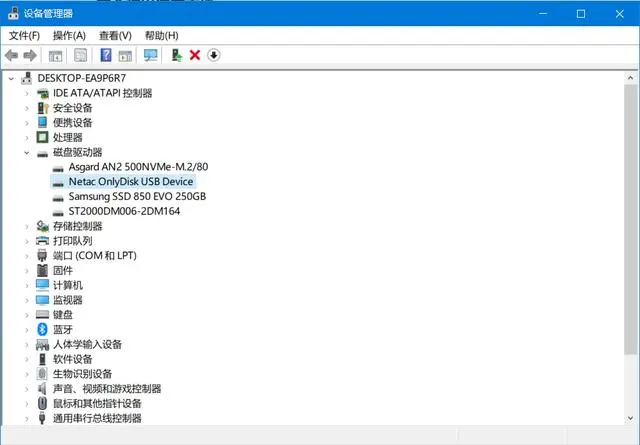Select the 人体学输入设备 label

click(x=88, y=344)
